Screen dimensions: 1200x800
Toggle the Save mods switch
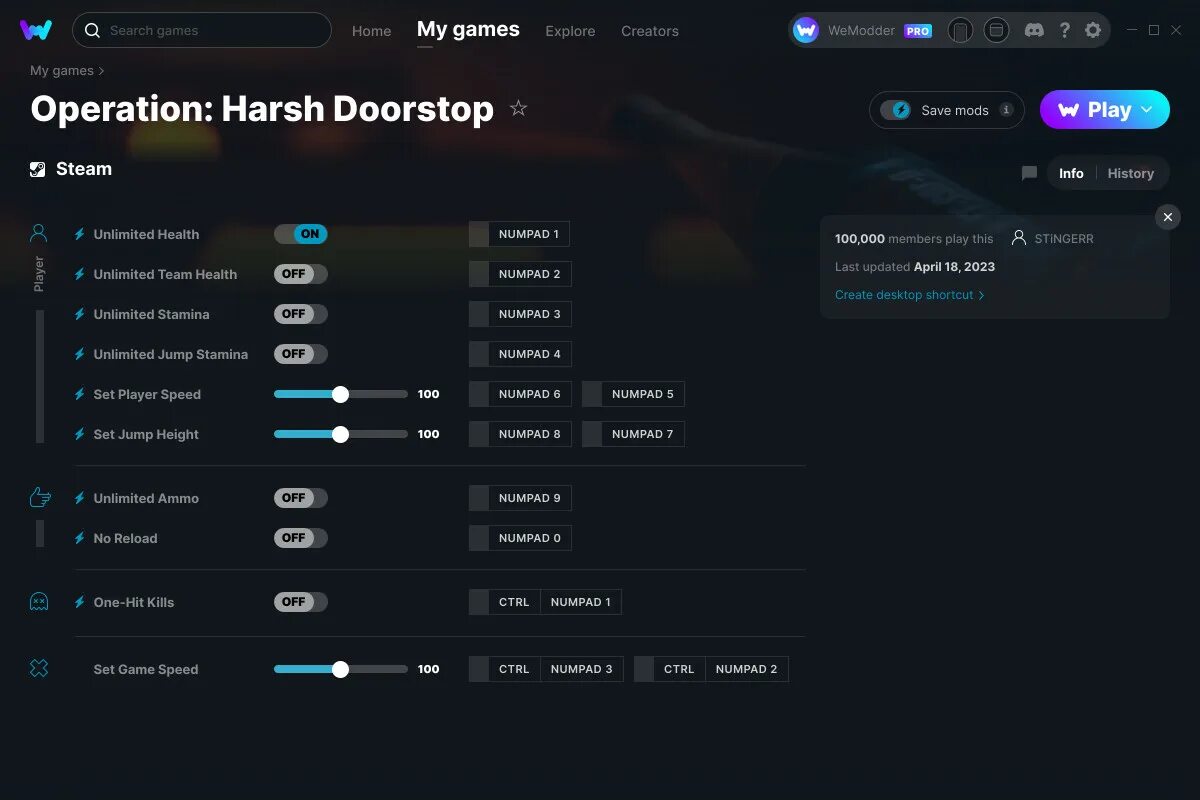[x=896, y=110]
